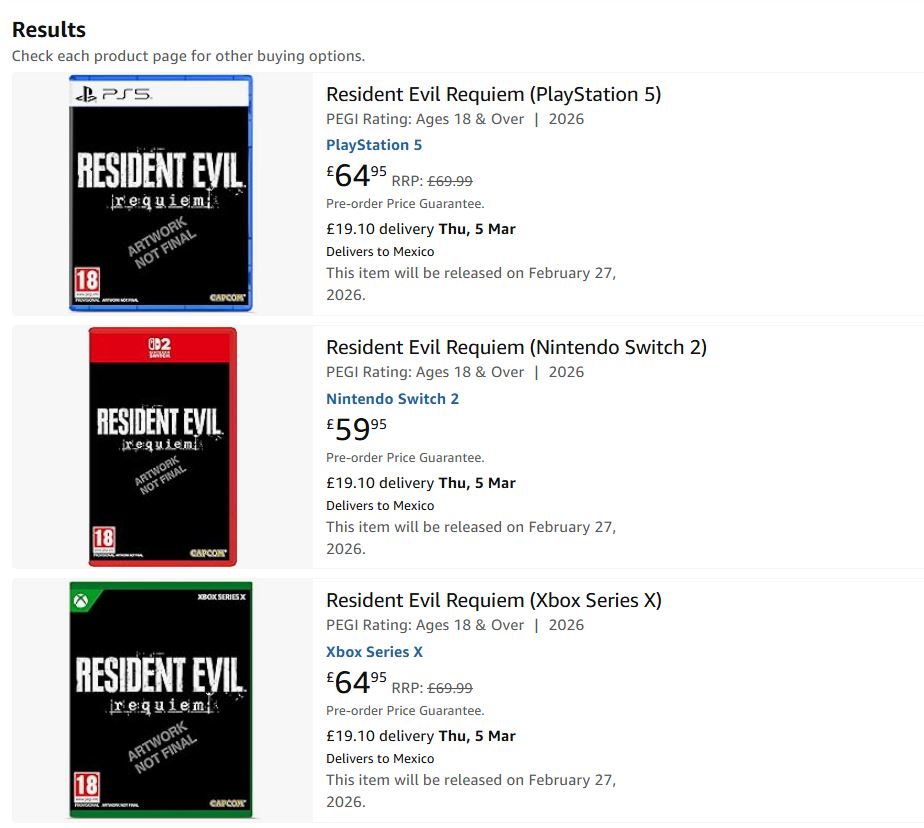Open the Xbox Series X cover thumbnail

pyautogui.click(x=161, y=699)
